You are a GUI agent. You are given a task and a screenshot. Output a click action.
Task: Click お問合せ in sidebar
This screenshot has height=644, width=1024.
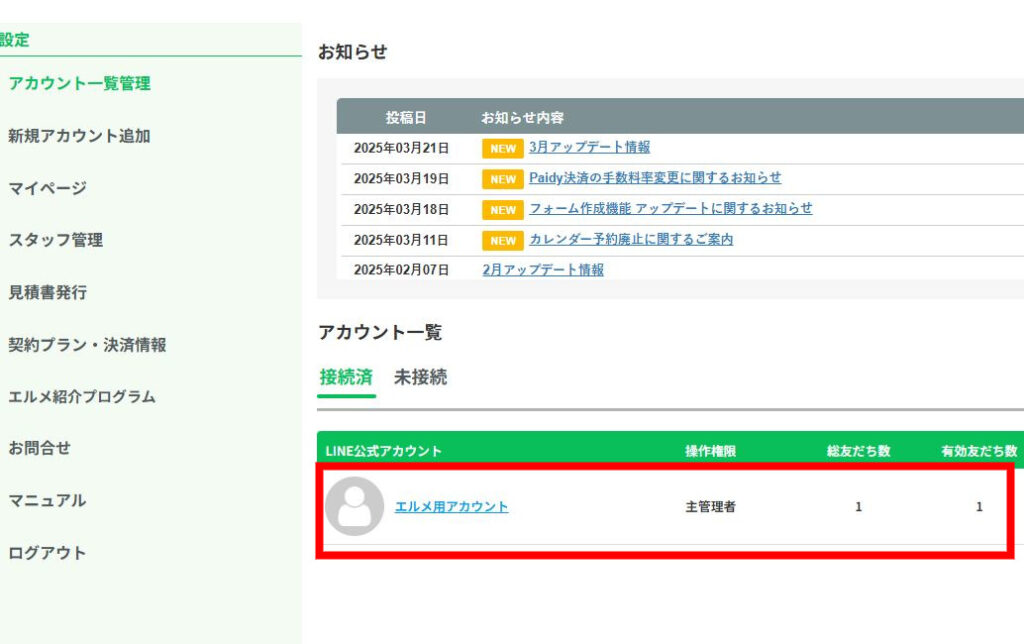(x=39, y=448)
